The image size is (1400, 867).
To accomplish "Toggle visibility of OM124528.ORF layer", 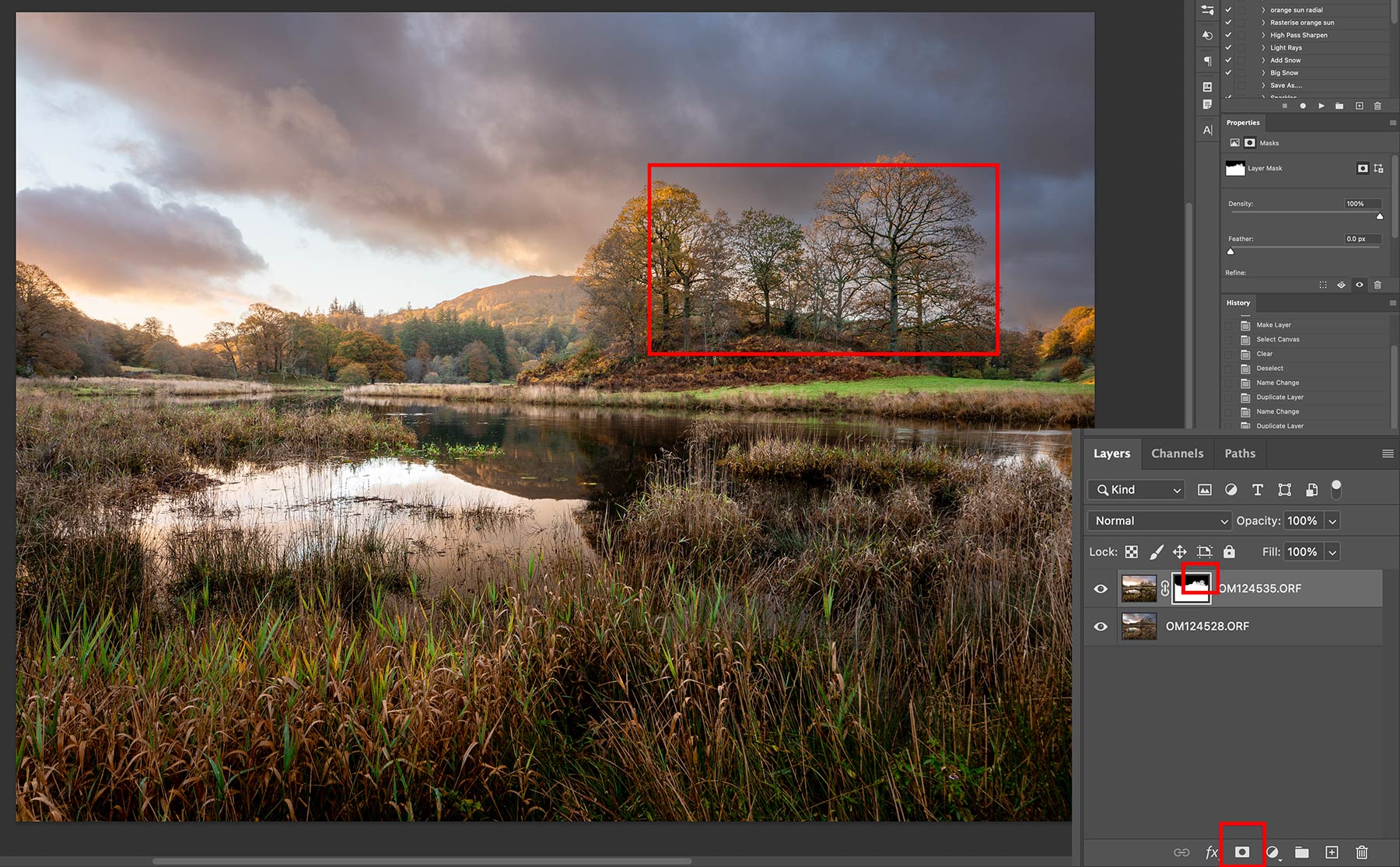I will coord(1101,626).
